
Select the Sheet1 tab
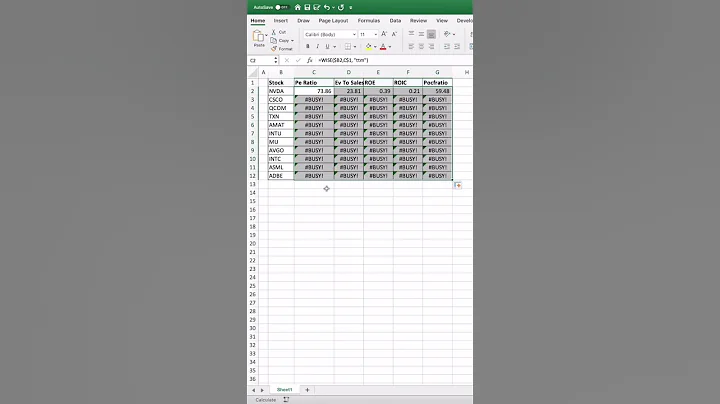pos(284,390)
